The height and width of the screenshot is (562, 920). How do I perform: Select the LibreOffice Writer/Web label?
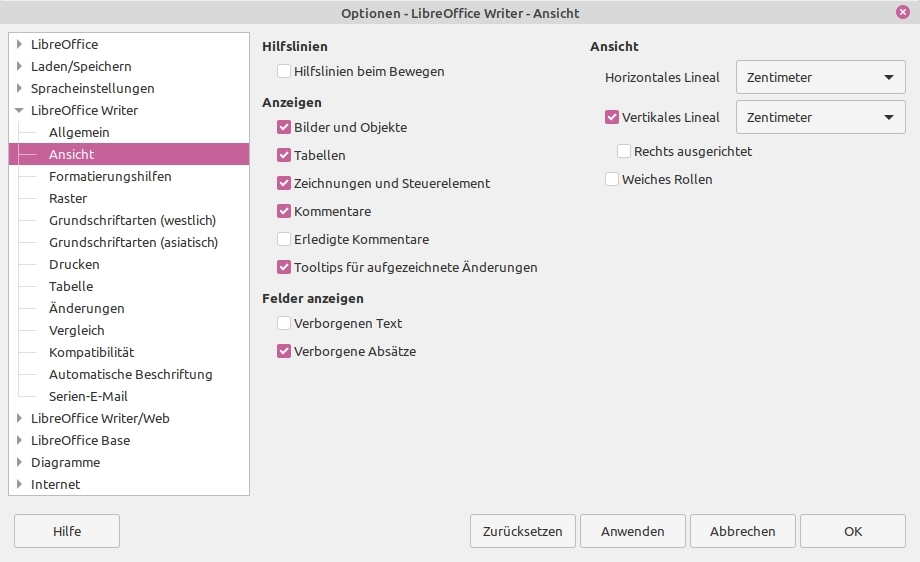[x=100, y=418]
